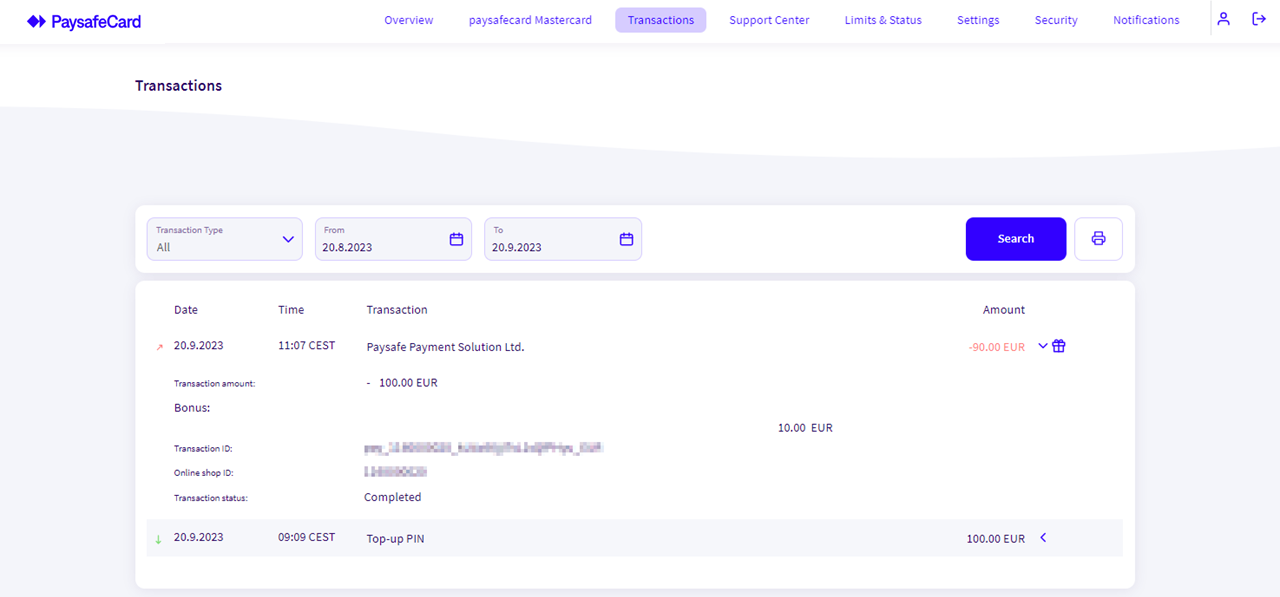The width and height of the screenshot is (1280, 597).
Task: Open the Notifications tab
Action: click(1146, 20)
